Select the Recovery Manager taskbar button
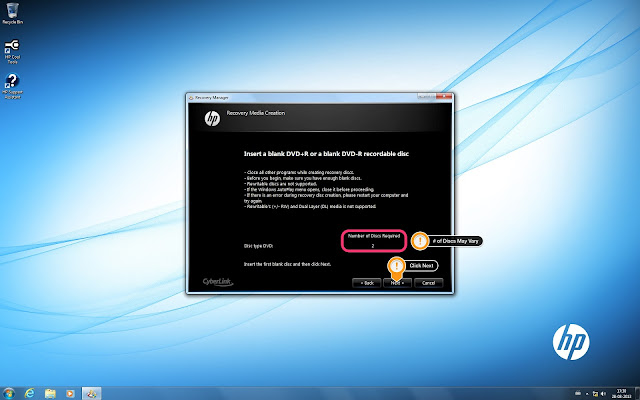Image resolution: width=640 pixels, height=400 pixels. coord(91,393)
